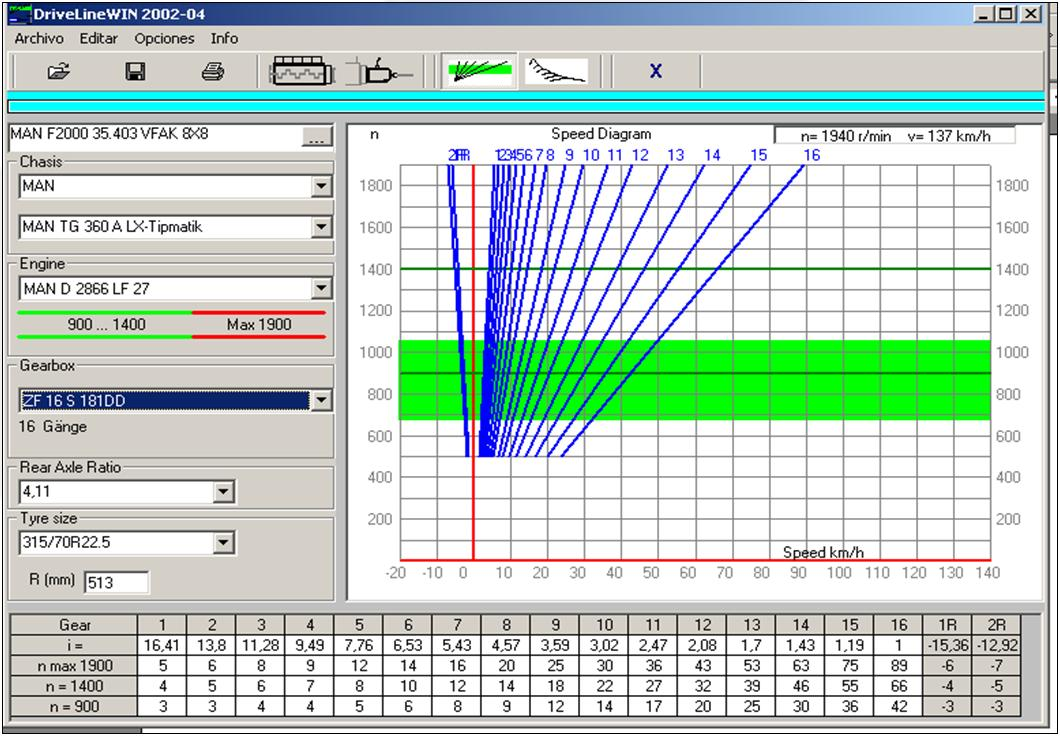Open the Opciones menu
1060x736 pixels.
(164, 39)
